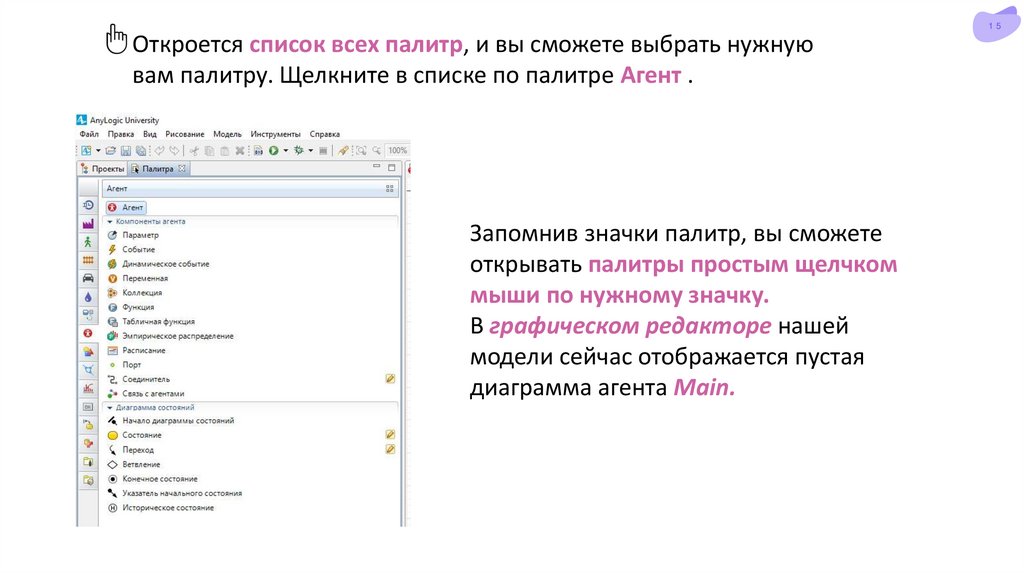Click the Redo toolbar icon
1024x574 pixels.
tap(174, 150)
